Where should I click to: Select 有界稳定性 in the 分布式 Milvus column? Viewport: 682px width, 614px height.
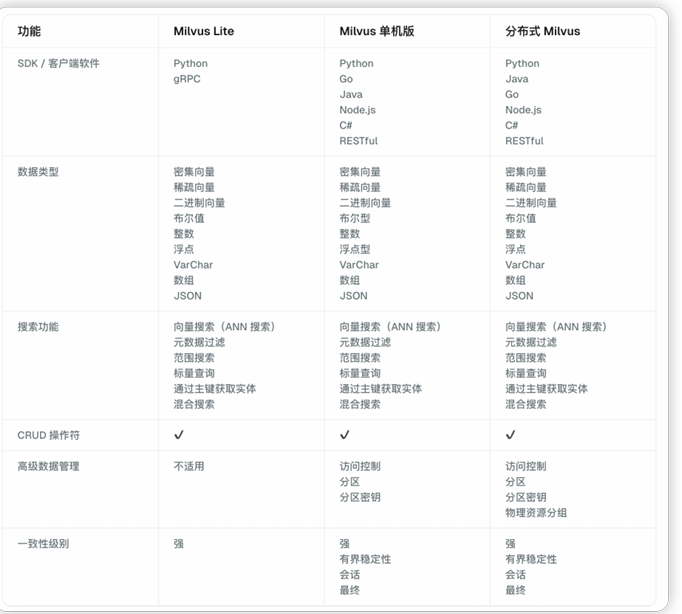[x=531, y=559]
